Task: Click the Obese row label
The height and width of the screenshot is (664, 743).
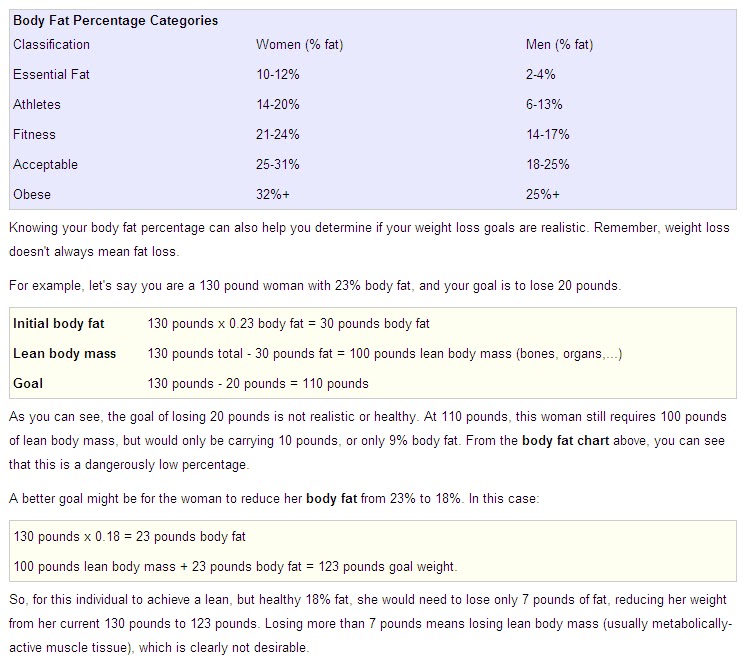Action: (32, 195)
